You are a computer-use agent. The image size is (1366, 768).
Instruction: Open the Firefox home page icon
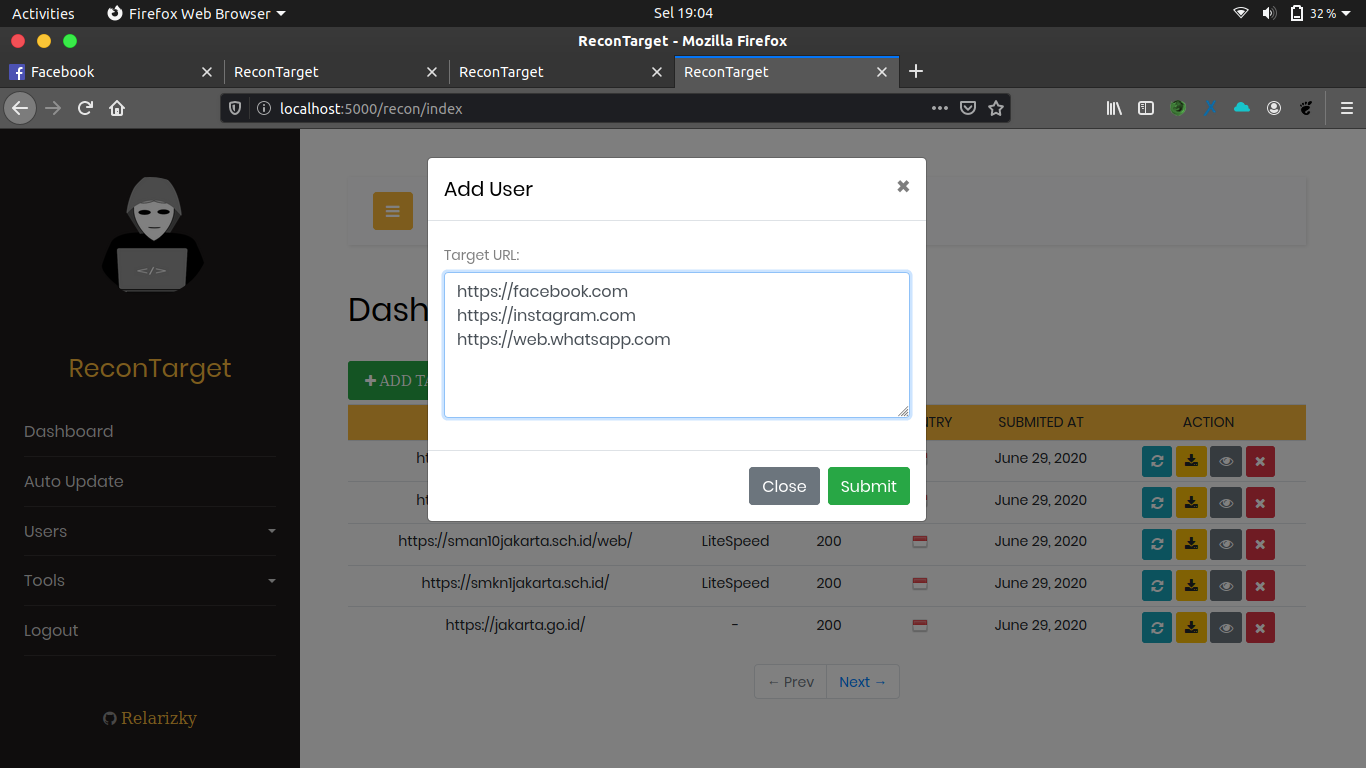(117, 108)
